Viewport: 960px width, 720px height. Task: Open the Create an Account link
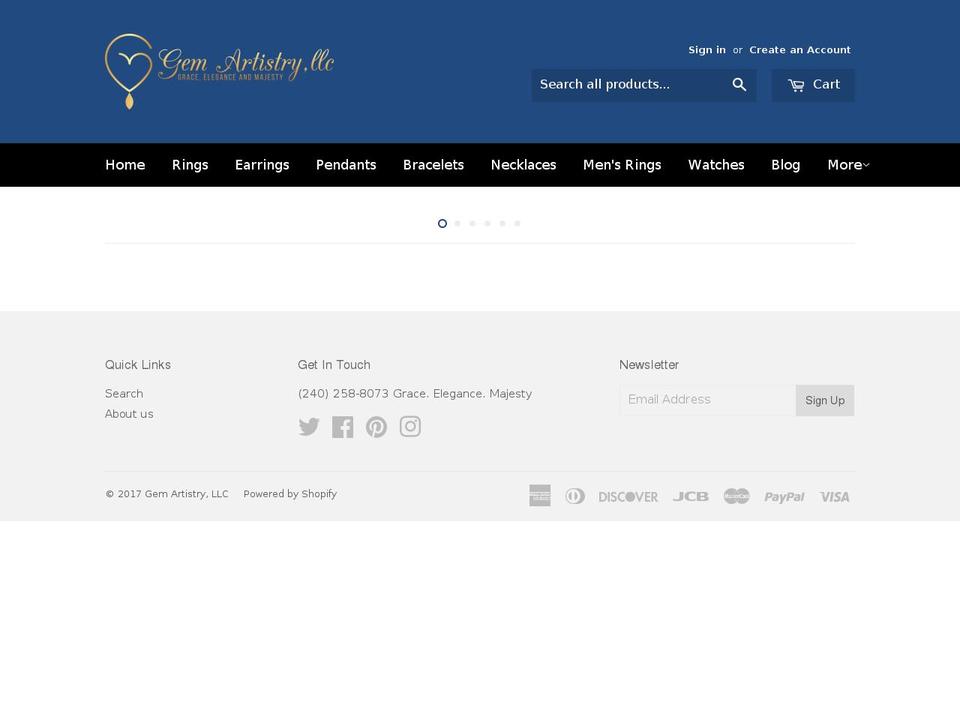pos(799,49)
